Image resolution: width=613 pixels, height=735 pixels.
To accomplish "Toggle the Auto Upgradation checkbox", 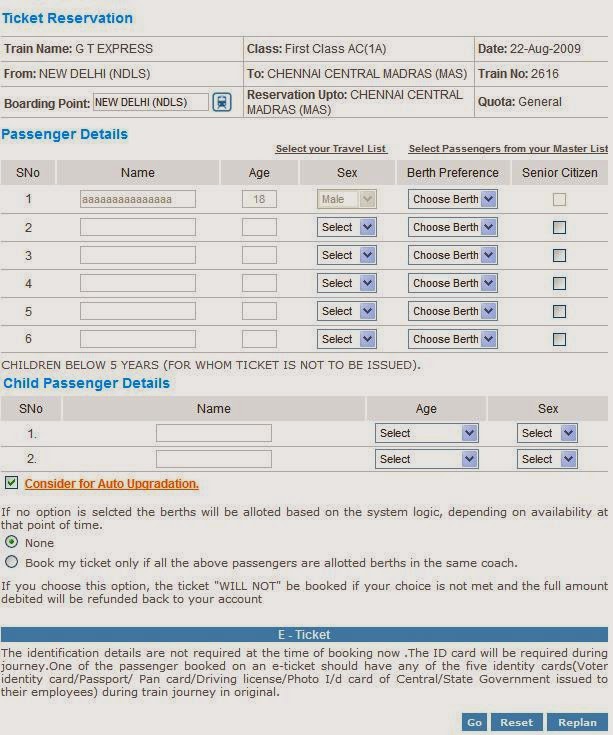I will coord(11,483).
